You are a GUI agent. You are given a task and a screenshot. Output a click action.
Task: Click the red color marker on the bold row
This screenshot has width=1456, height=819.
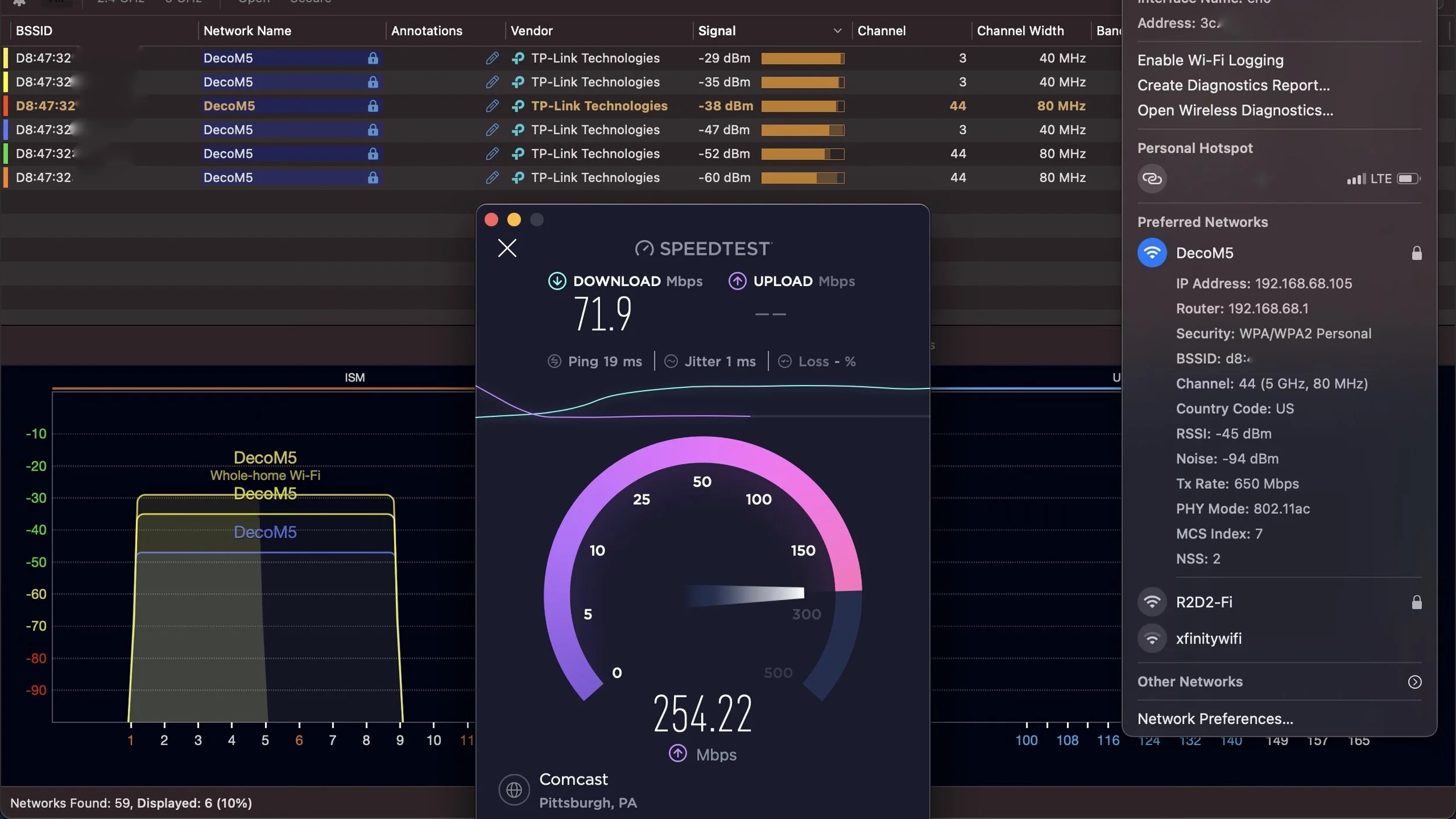click(6, 106)
